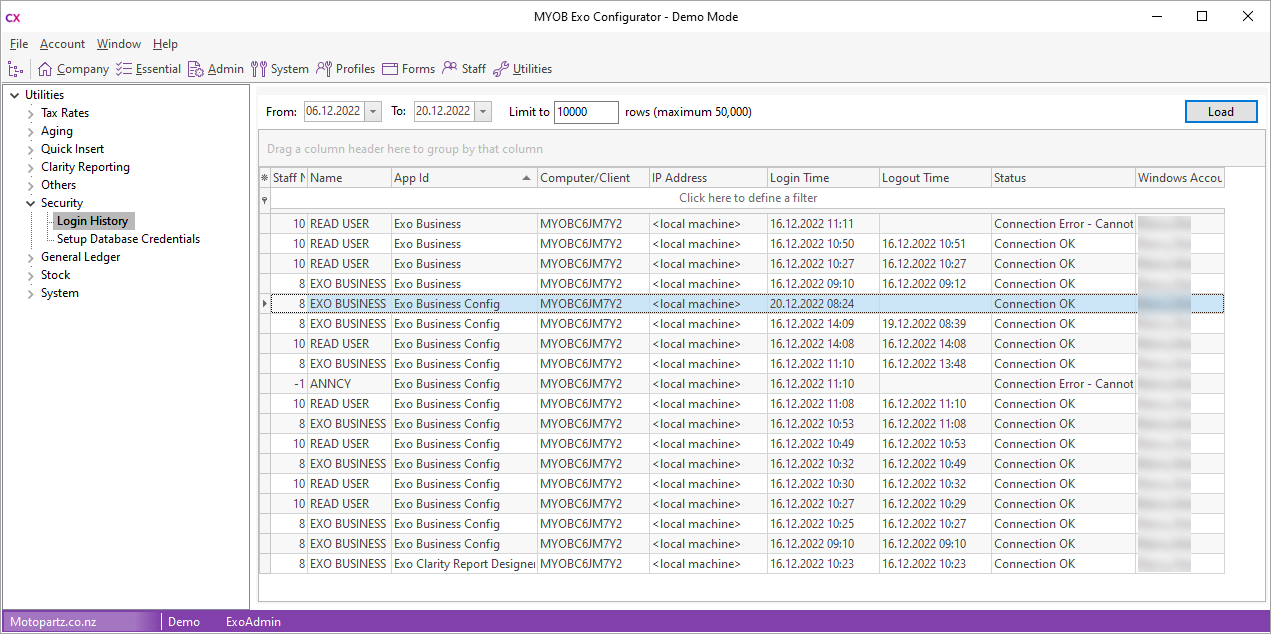1271x634 pixels.
Task: Click the logout time 16.12.2022 10:51
Action: coord(935,244)
